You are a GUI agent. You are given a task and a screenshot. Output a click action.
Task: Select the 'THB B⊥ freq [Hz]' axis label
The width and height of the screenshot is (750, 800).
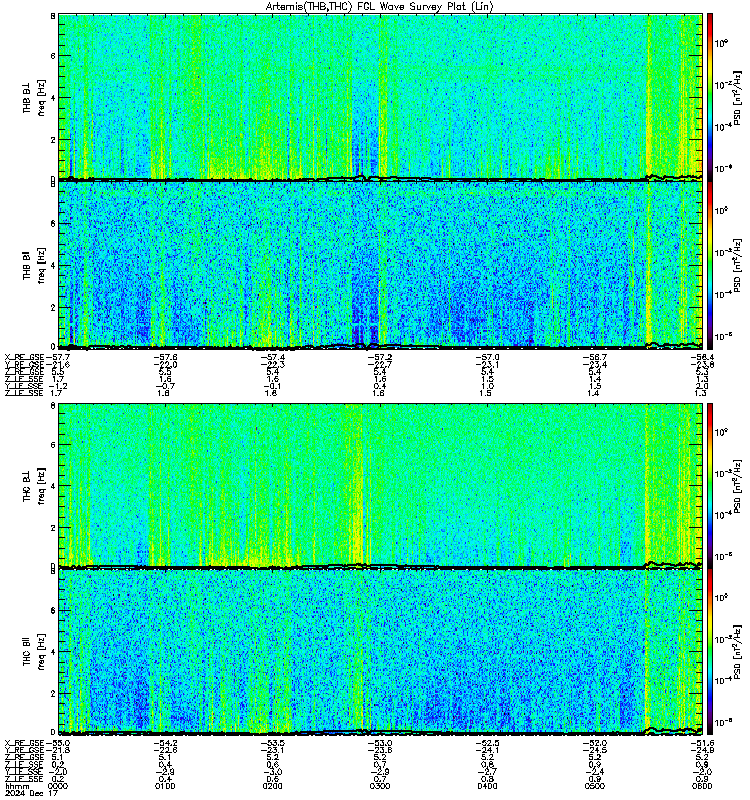(34, 97)
